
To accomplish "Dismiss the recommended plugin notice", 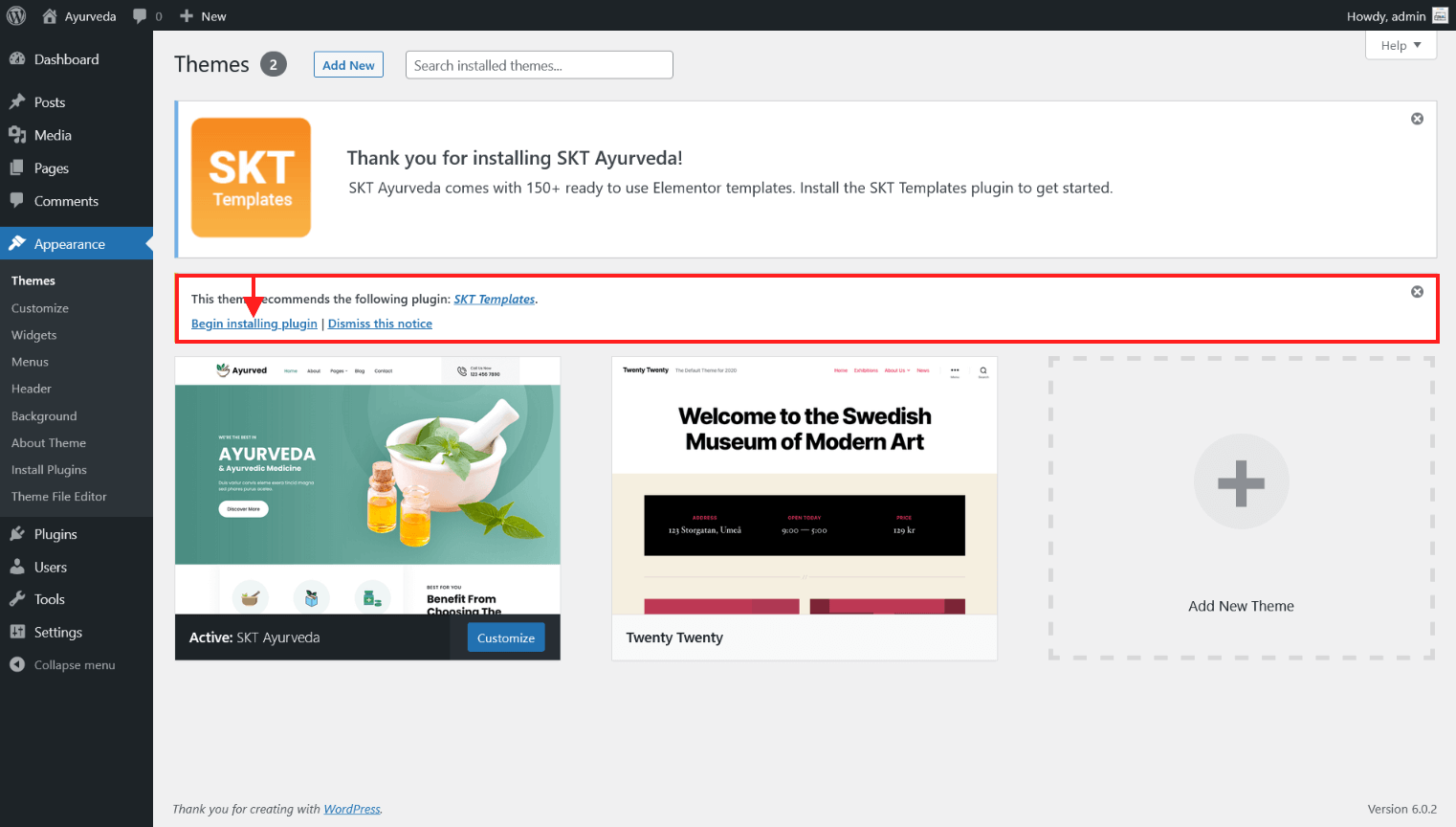I will [1417, 292].
